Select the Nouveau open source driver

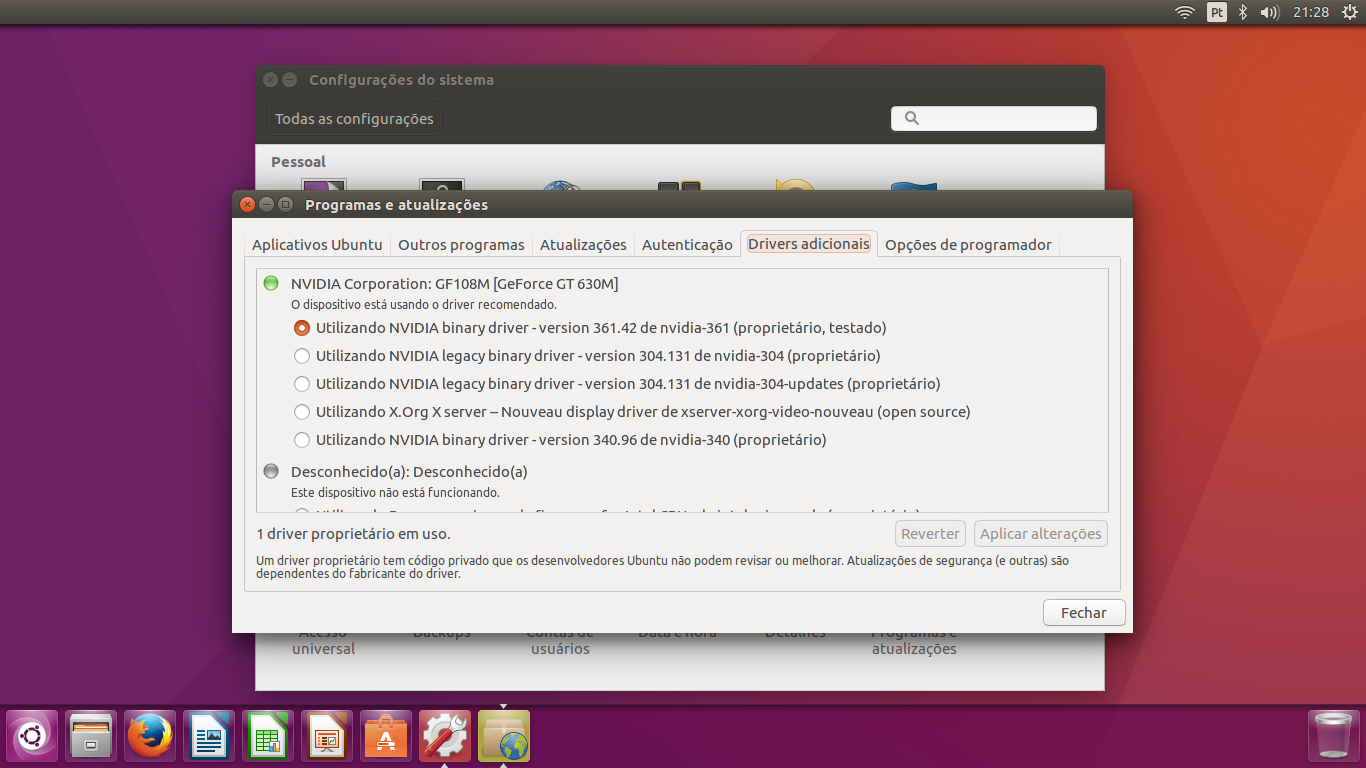pyautogui.click(x=632, y=412)
